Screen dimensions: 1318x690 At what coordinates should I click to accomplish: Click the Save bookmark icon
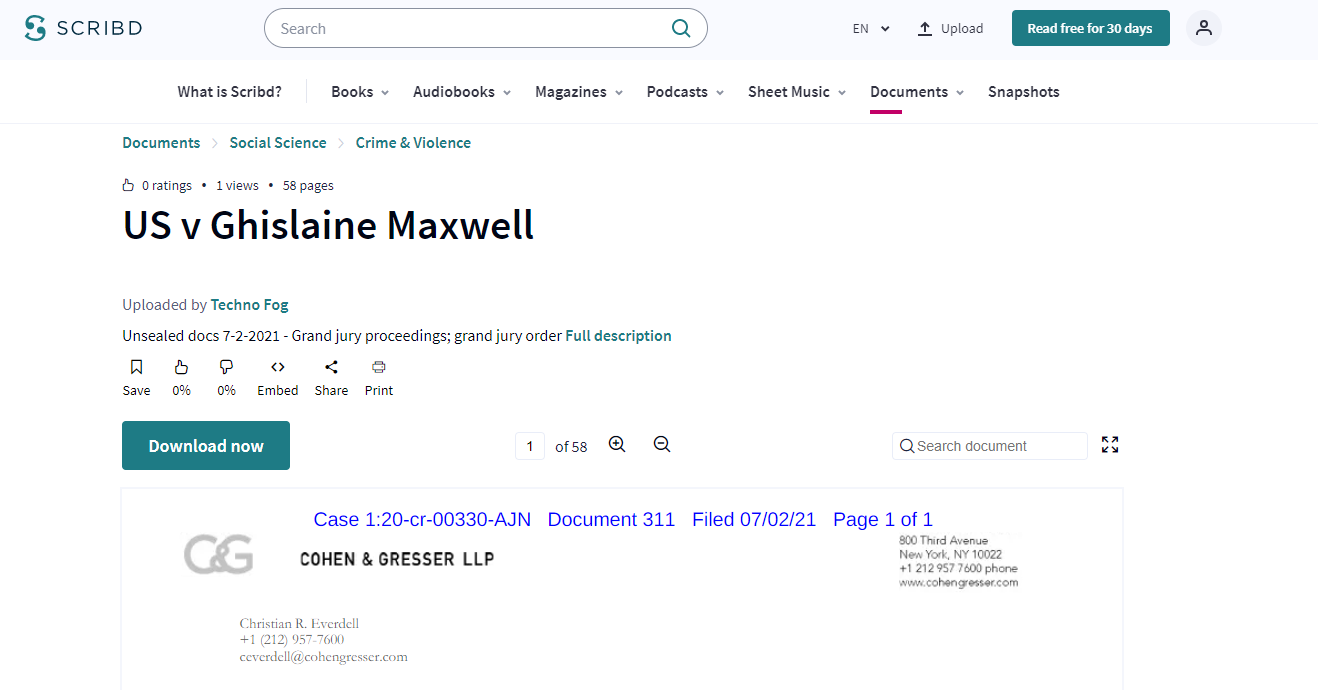tap(137, 367)
